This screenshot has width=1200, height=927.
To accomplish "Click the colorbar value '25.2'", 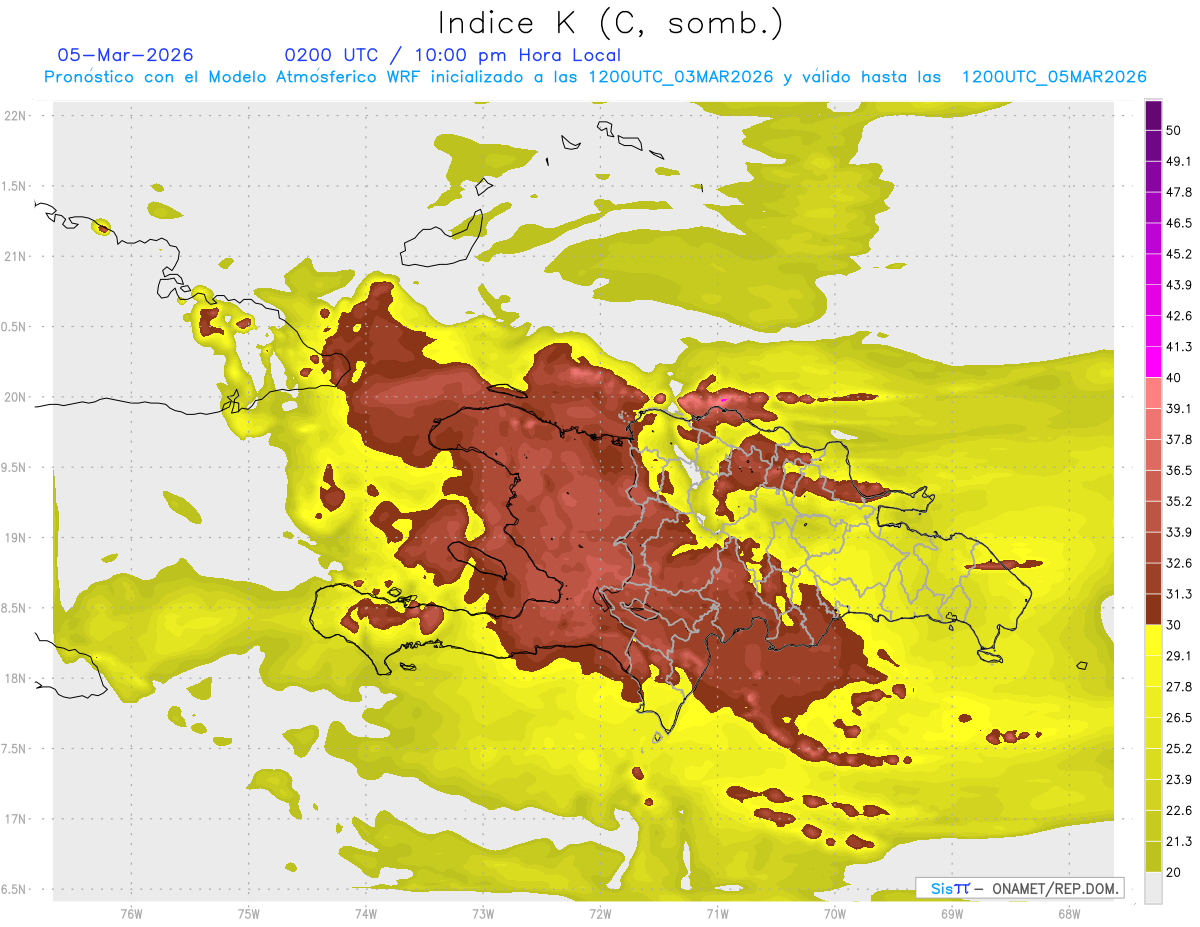I will pos(1179,748).
